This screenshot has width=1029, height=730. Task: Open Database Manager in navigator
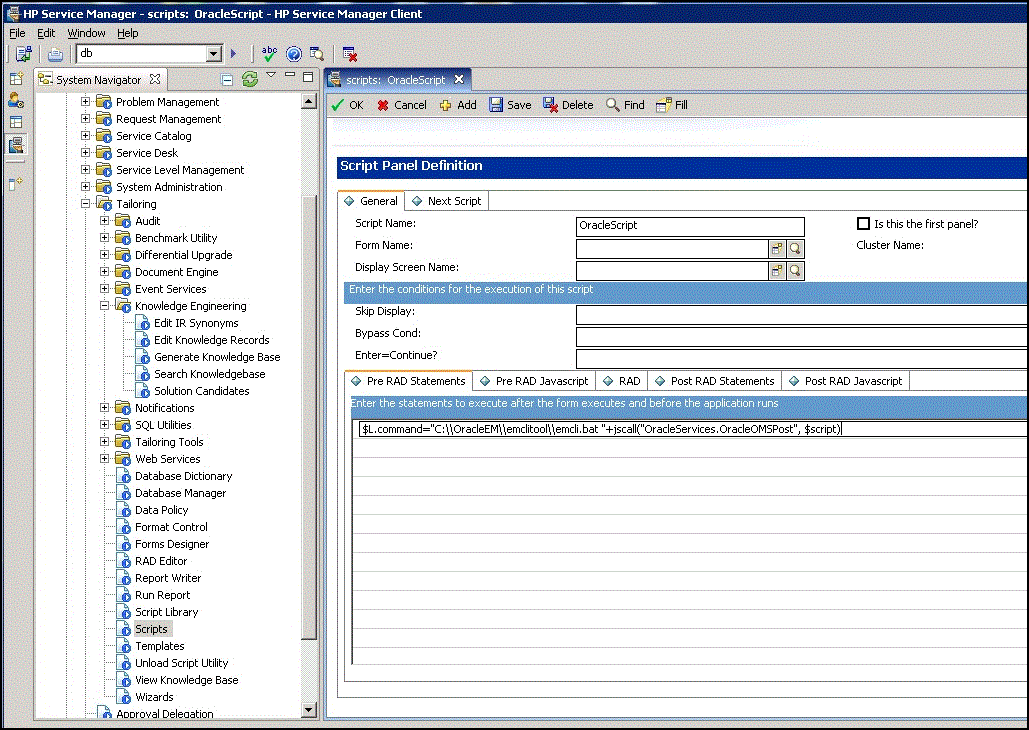tap(180, 493)
